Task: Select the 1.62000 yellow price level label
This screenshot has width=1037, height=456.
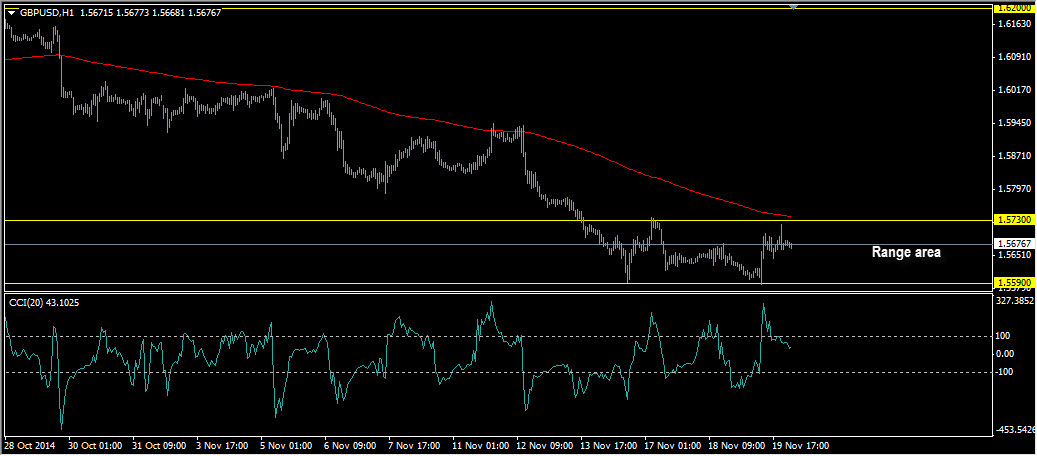Action: click(x=1014, y=8)
